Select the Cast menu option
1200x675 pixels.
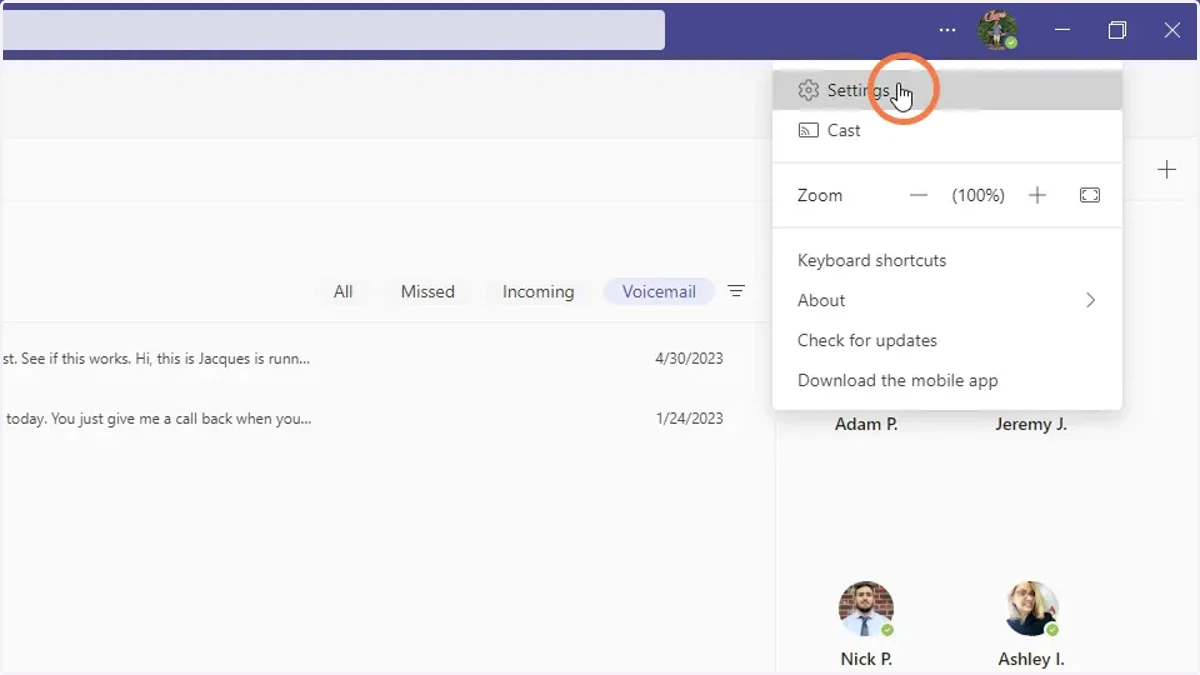point(947,130)
